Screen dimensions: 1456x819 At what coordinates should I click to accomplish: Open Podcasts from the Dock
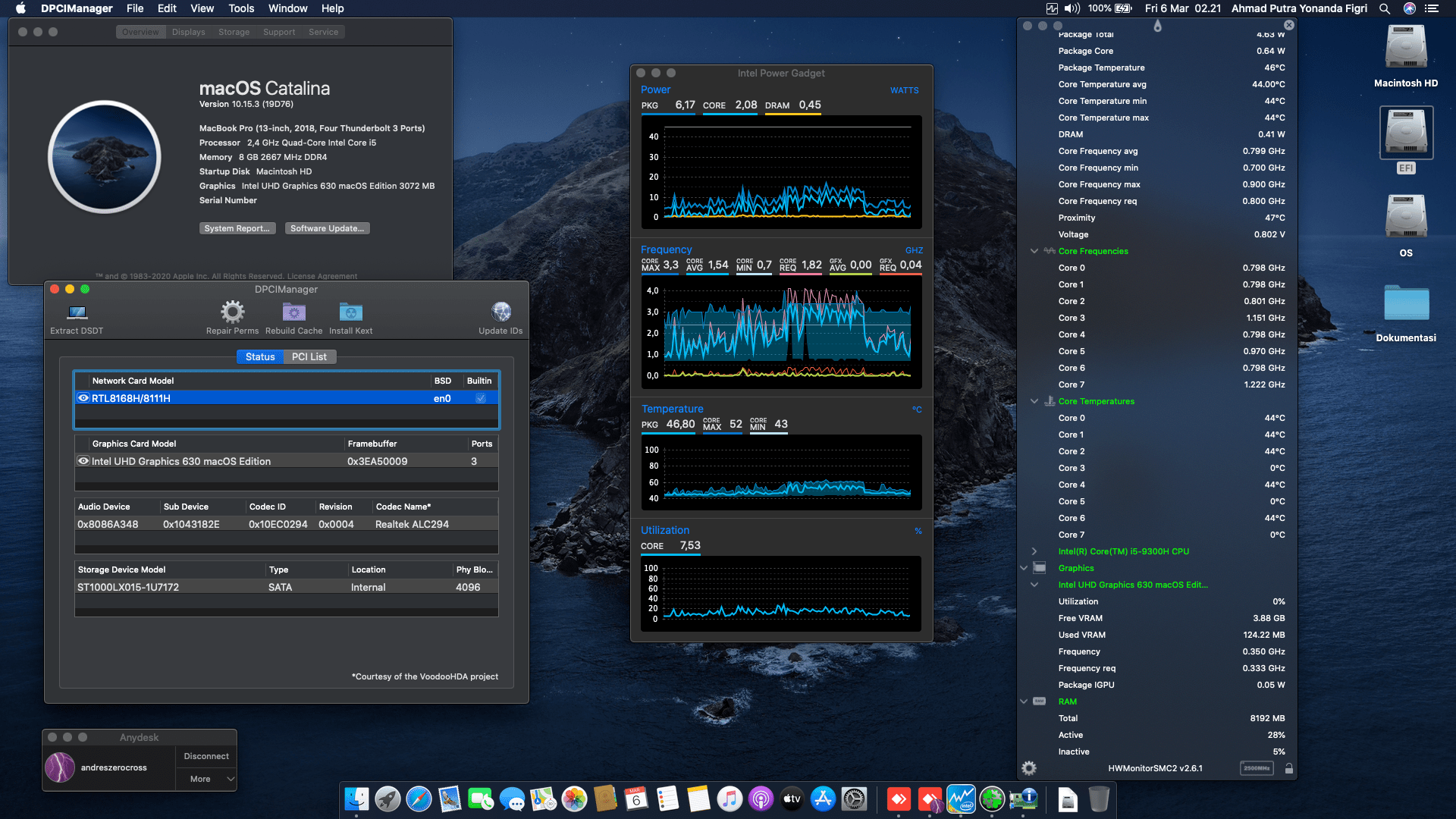pyautogui.click(x=761, y=799)
